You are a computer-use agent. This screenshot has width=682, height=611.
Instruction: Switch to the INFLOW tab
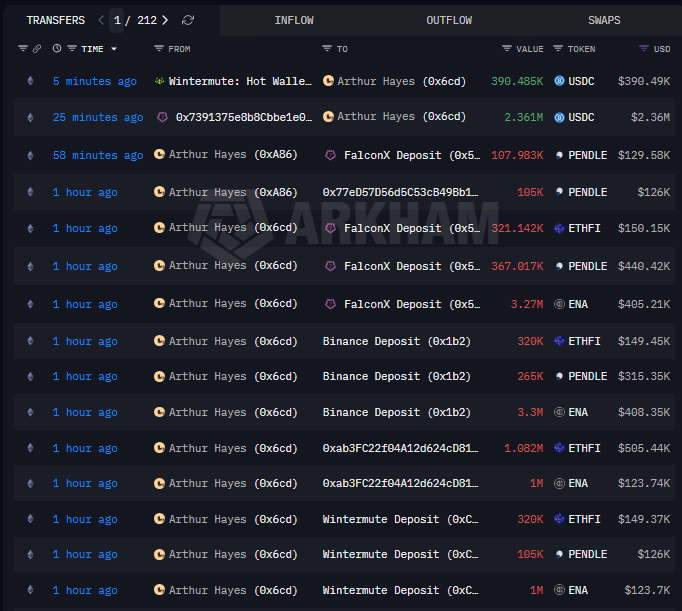[294, 20]
